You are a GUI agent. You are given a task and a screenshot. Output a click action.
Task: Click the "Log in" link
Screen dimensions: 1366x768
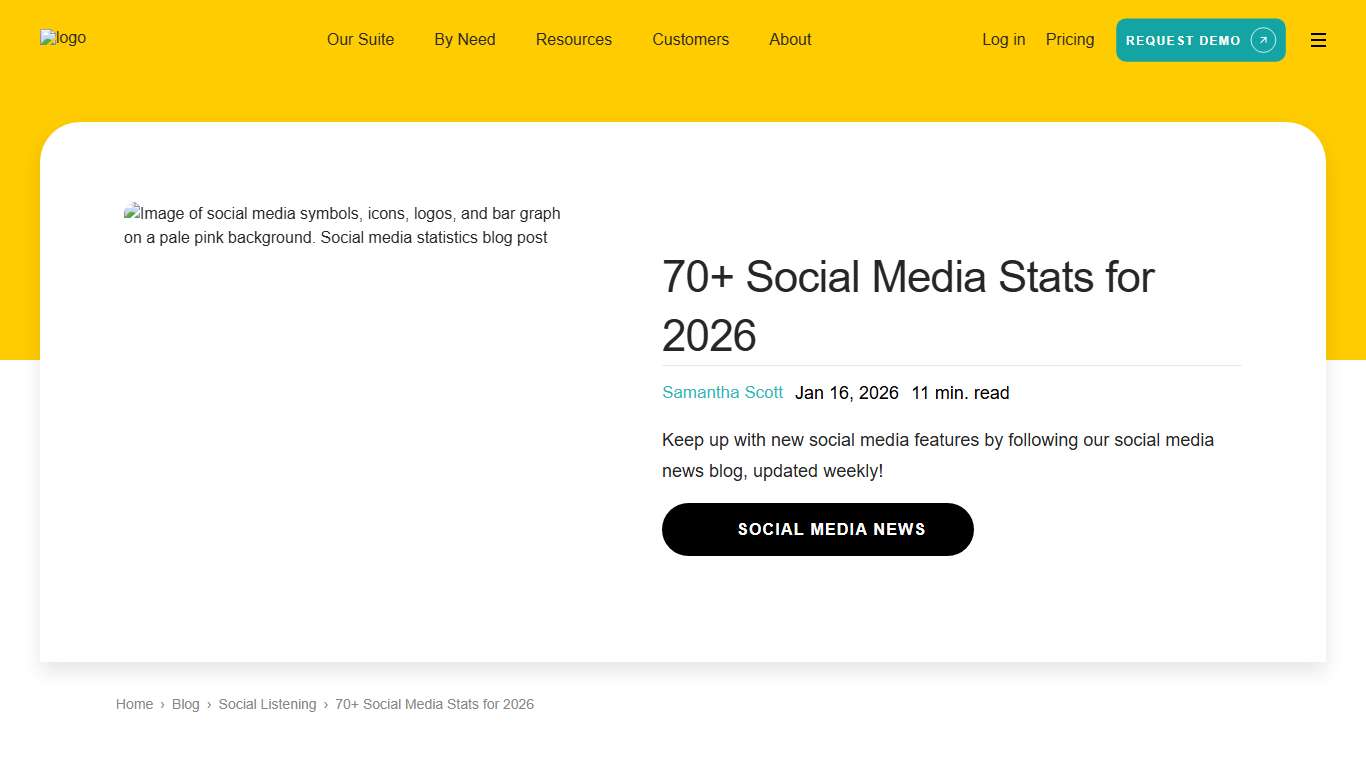1003,39
